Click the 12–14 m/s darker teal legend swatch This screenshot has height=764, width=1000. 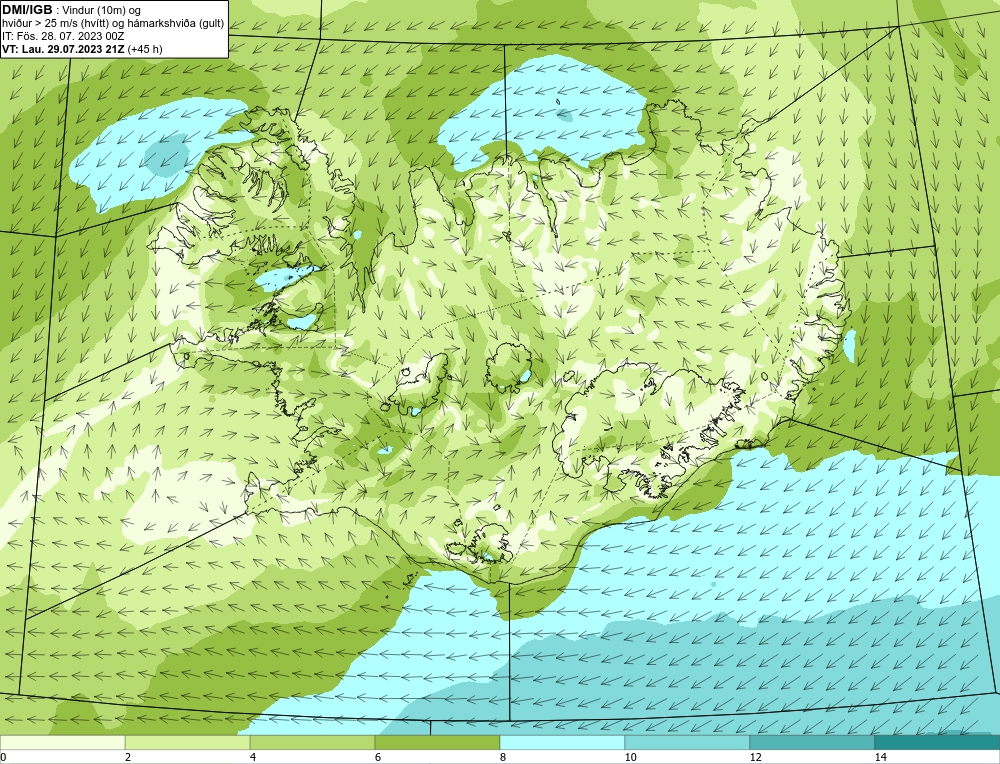pyautogui.click(x=812, y=742)
